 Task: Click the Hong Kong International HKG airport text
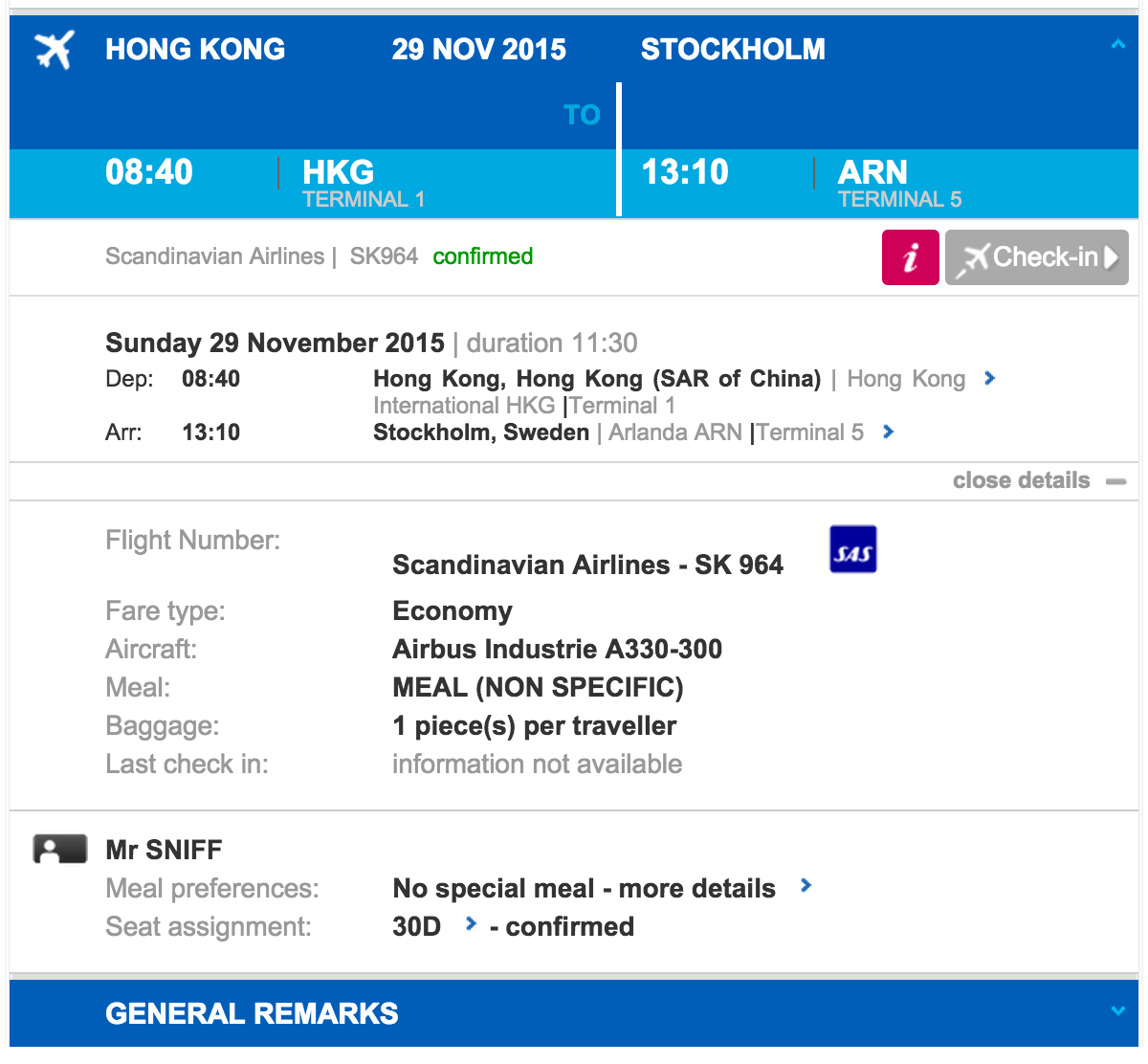(464, 406)
